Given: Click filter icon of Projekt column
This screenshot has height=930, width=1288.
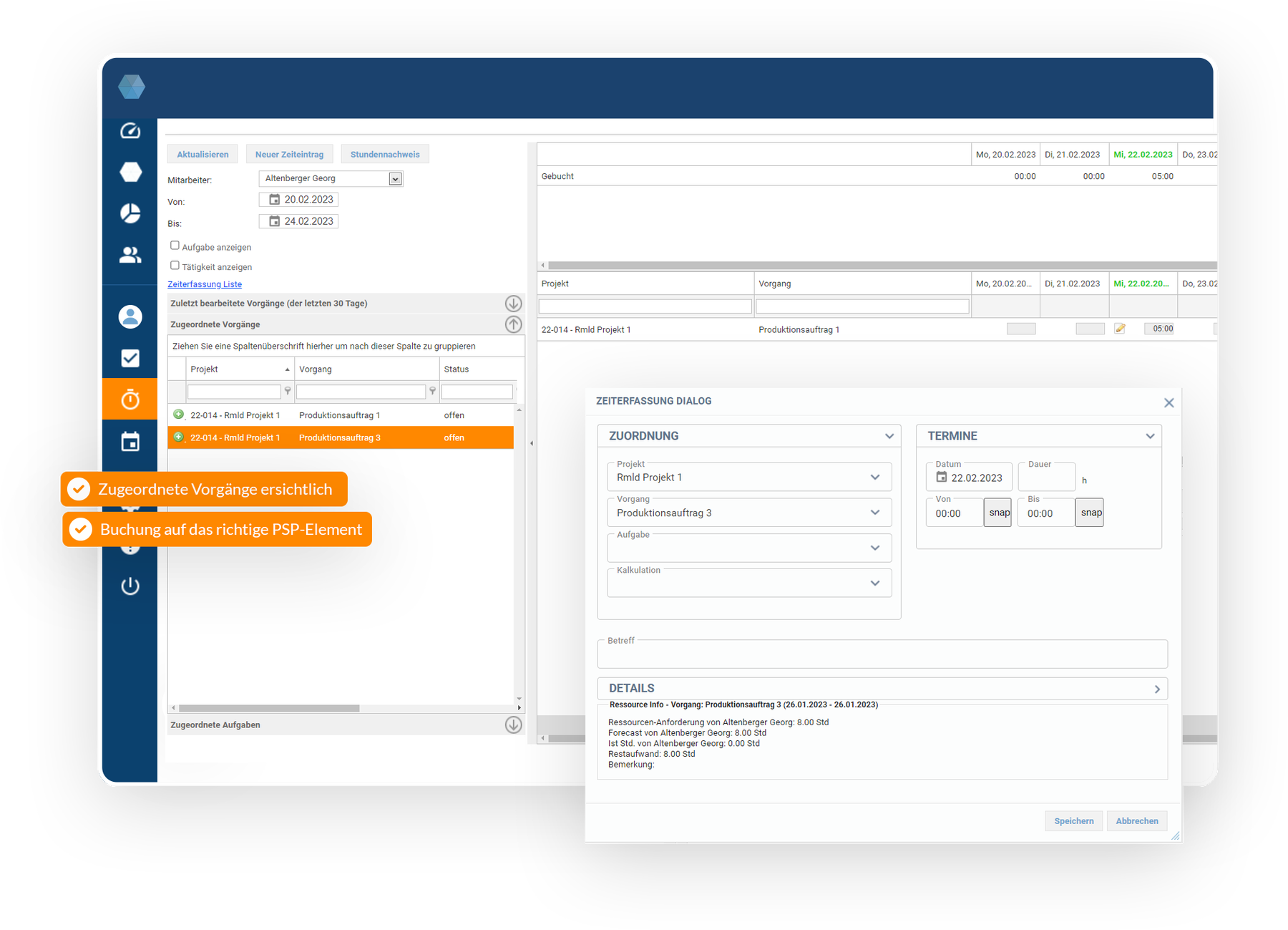Looking at the screenshot, I should (288, 391).
